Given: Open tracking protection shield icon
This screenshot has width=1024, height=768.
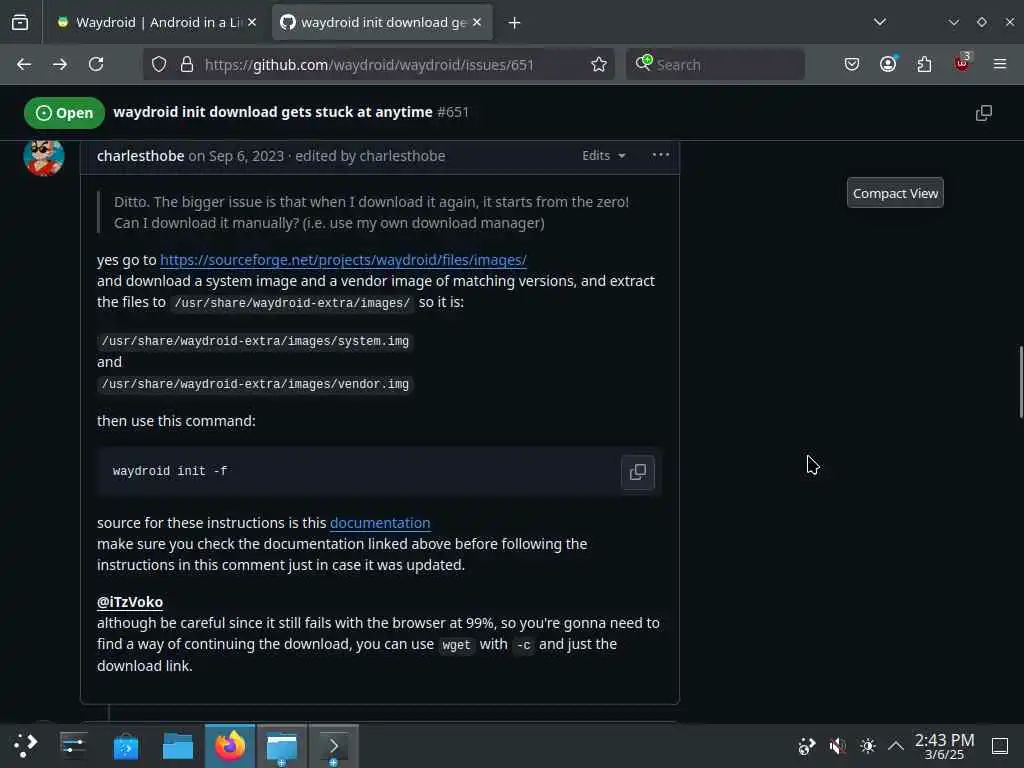Looking at the screenshot, I should [159, 64].
